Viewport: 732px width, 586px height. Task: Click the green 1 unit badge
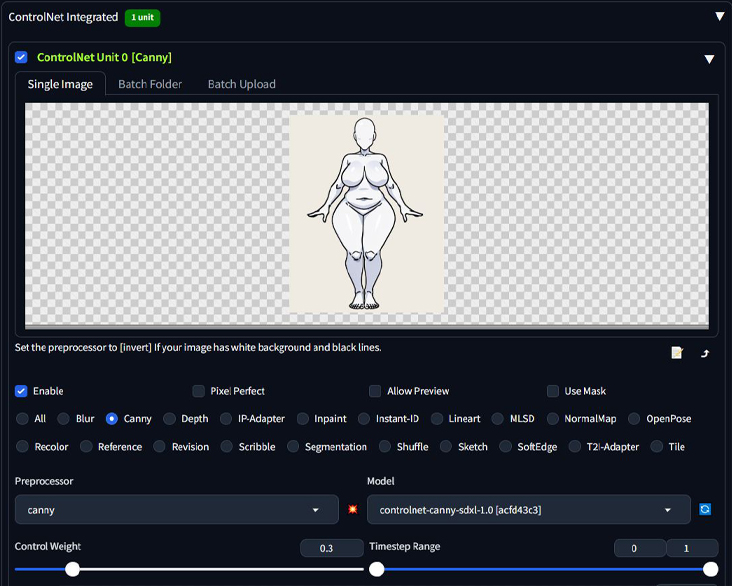(x=142, y=18)
